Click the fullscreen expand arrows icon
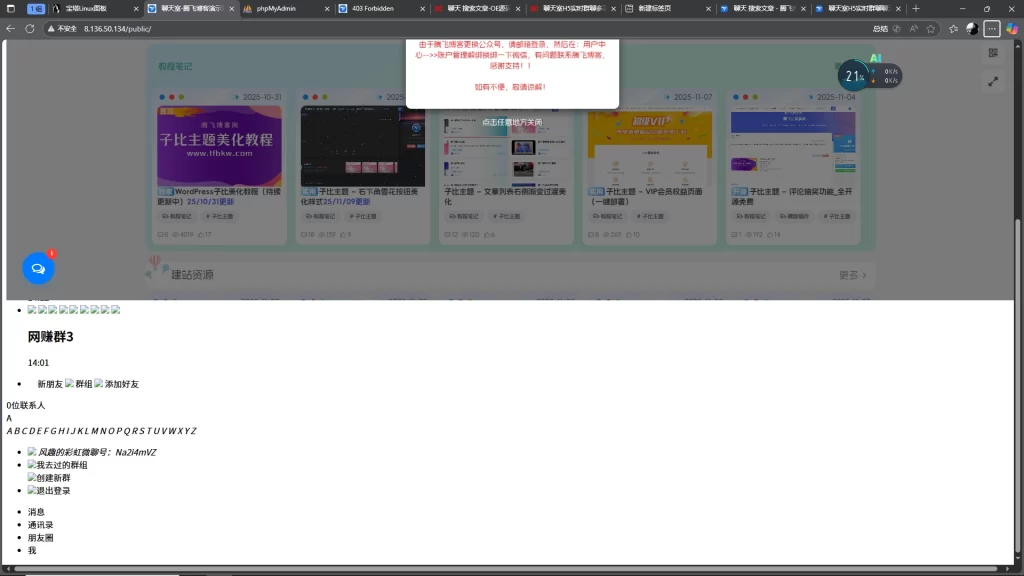 pyautogui.click(x=993, y=82)
